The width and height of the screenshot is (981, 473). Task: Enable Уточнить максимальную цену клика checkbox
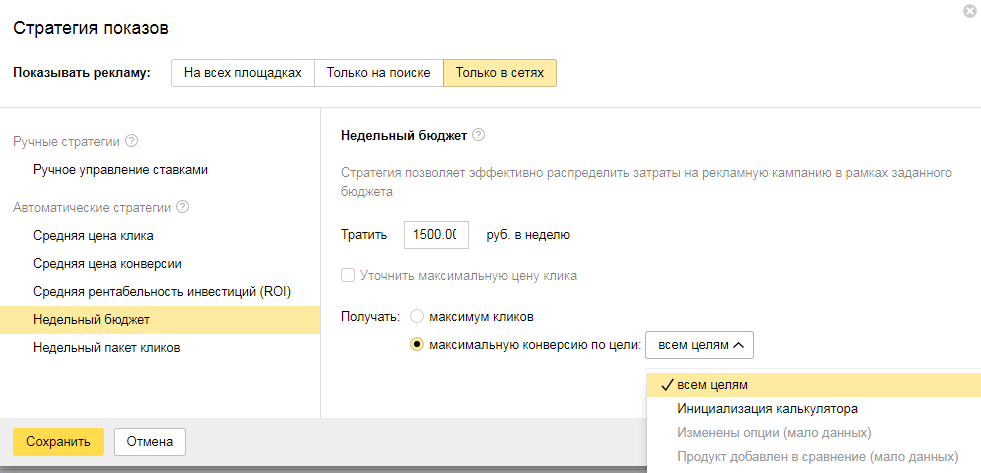click(x=348, y=275)
